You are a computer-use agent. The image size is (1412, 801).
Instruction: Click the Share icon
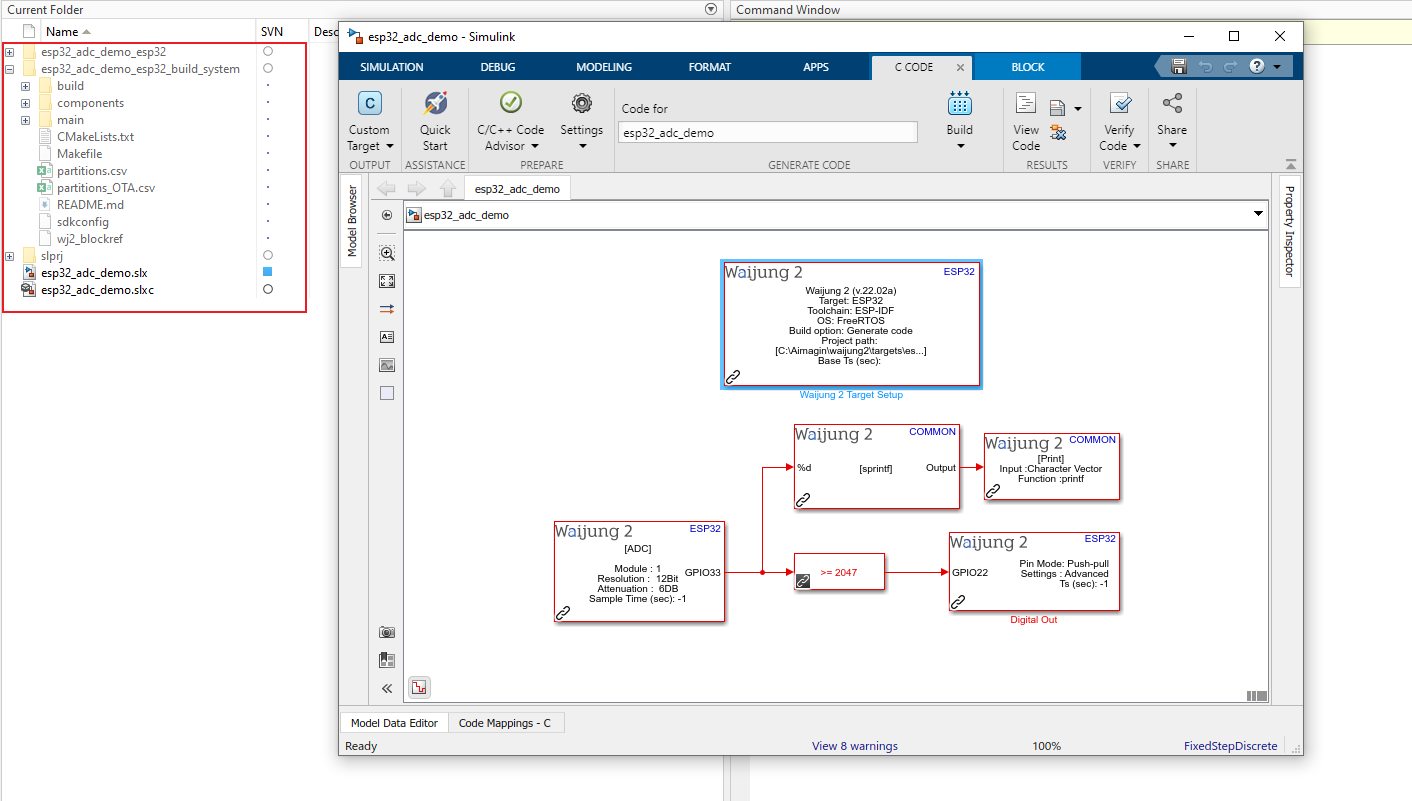click(x=1172, y=104)
